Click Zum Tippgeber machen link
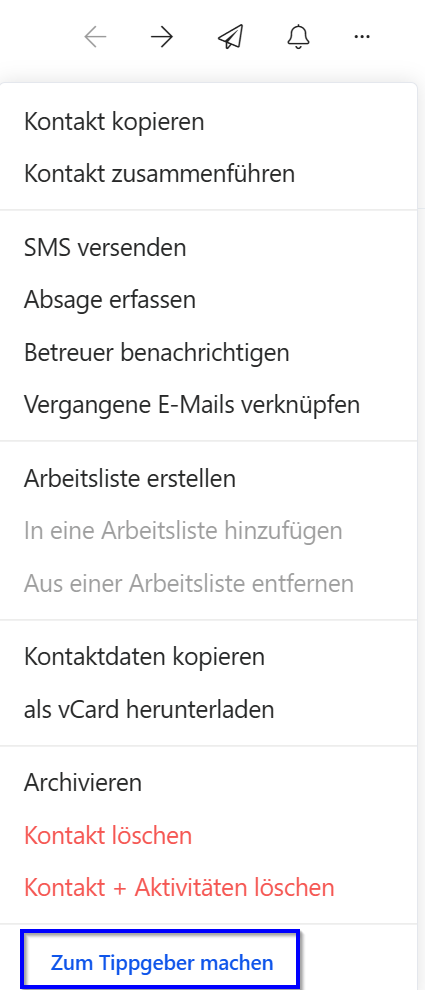Image resolution: width=425 pixels, height=990 pixels. click(x=162, y=963)
